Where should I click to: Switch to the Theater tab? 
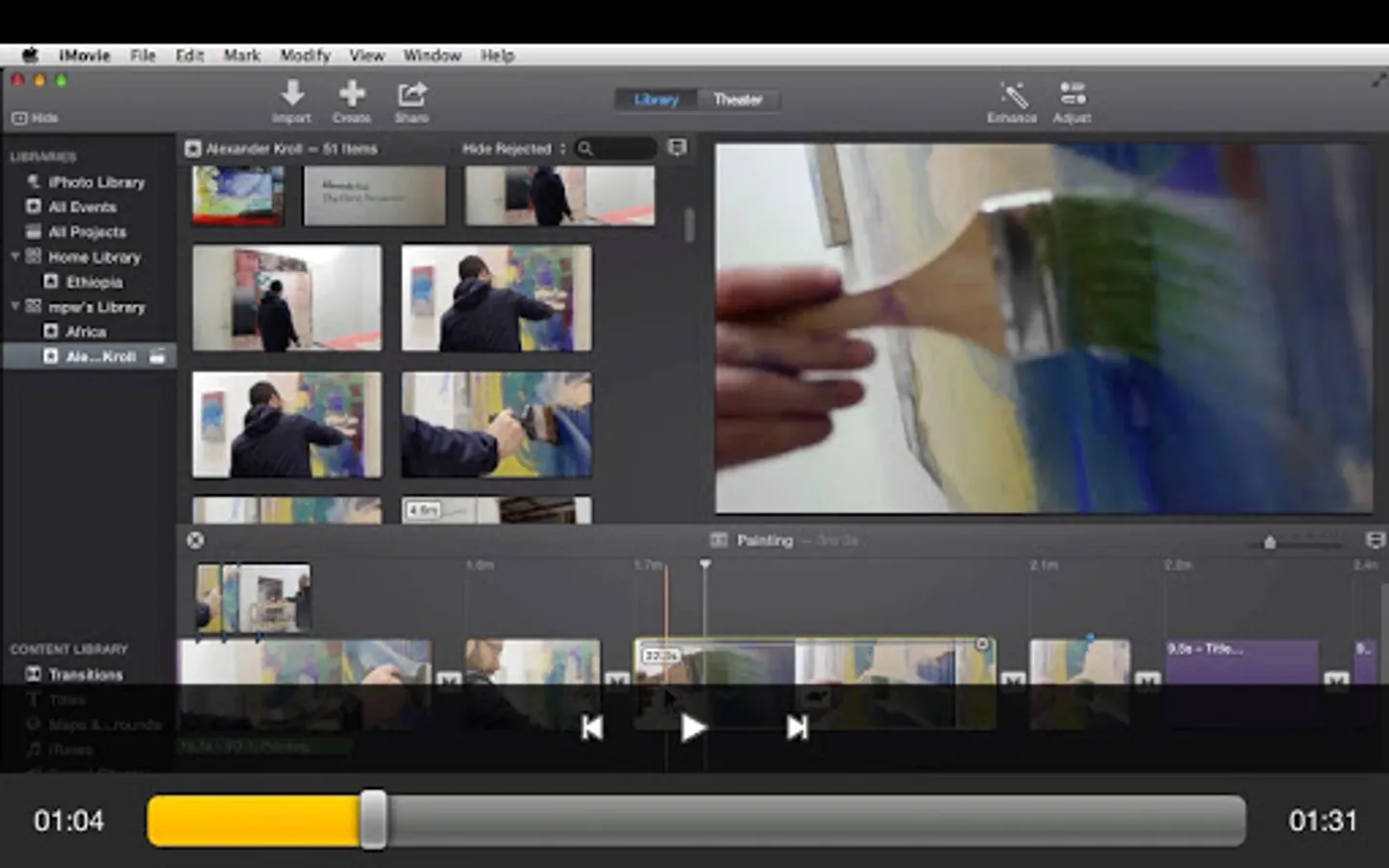[737, 99]
